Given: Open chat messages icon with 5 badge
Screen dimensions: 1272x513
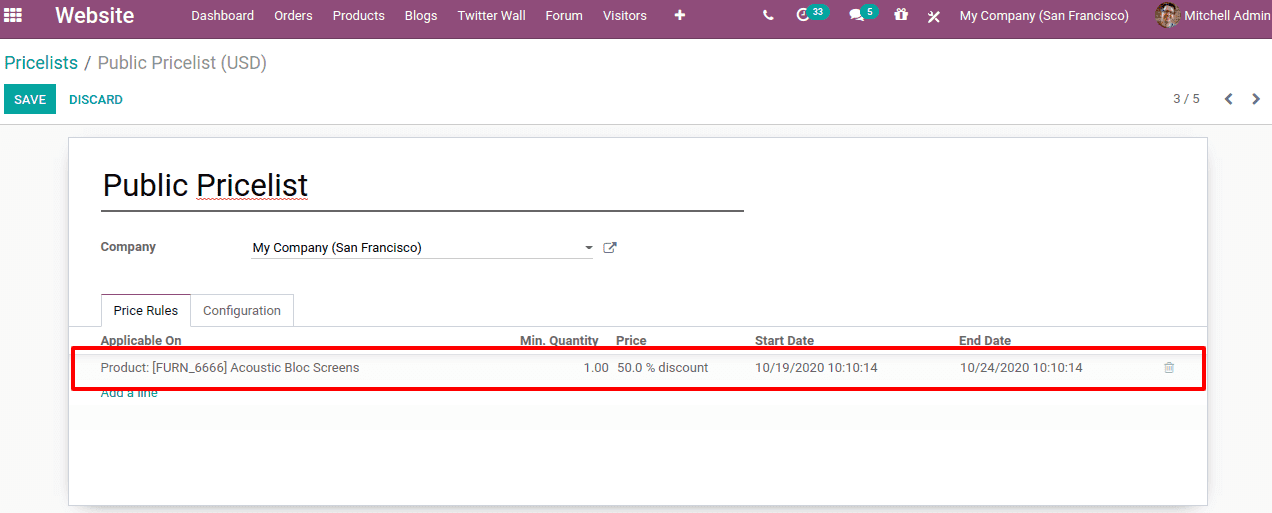Looking at the screenshot, I should tap(862, 15).
